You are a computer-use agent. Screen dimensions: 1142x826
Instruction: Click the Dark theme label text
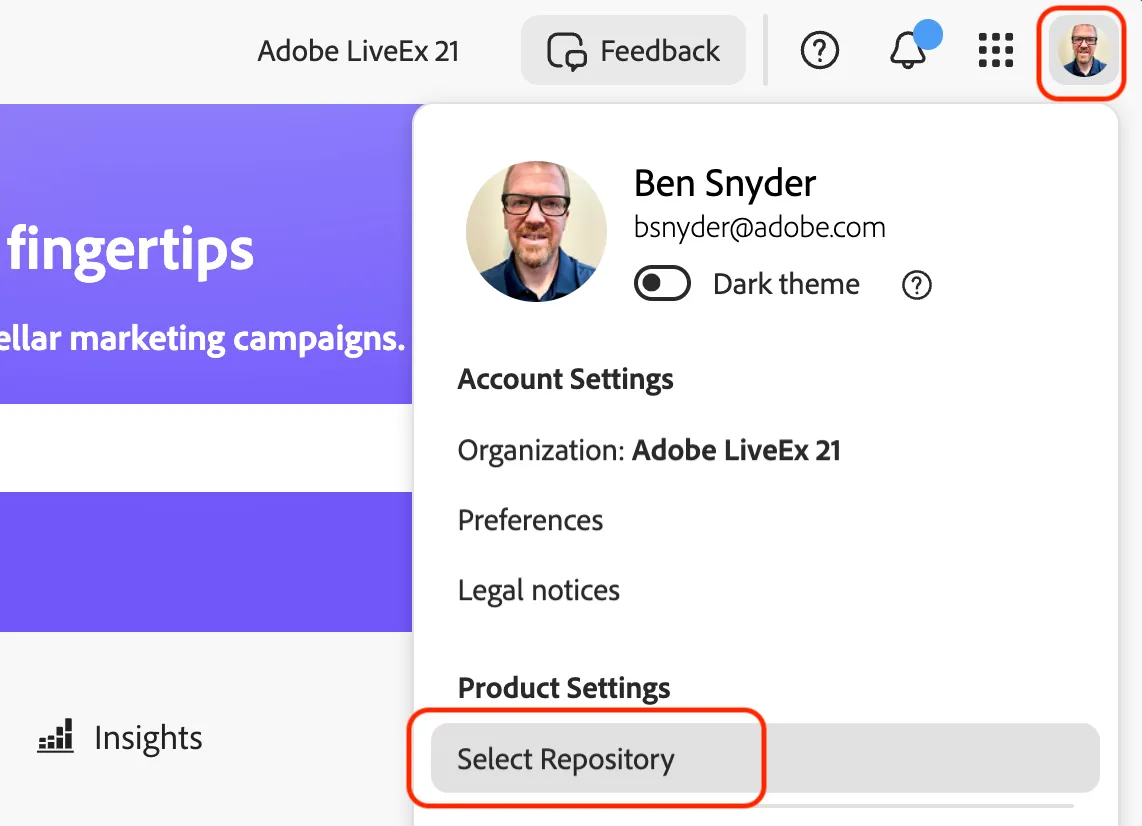[x=786, y=284]
